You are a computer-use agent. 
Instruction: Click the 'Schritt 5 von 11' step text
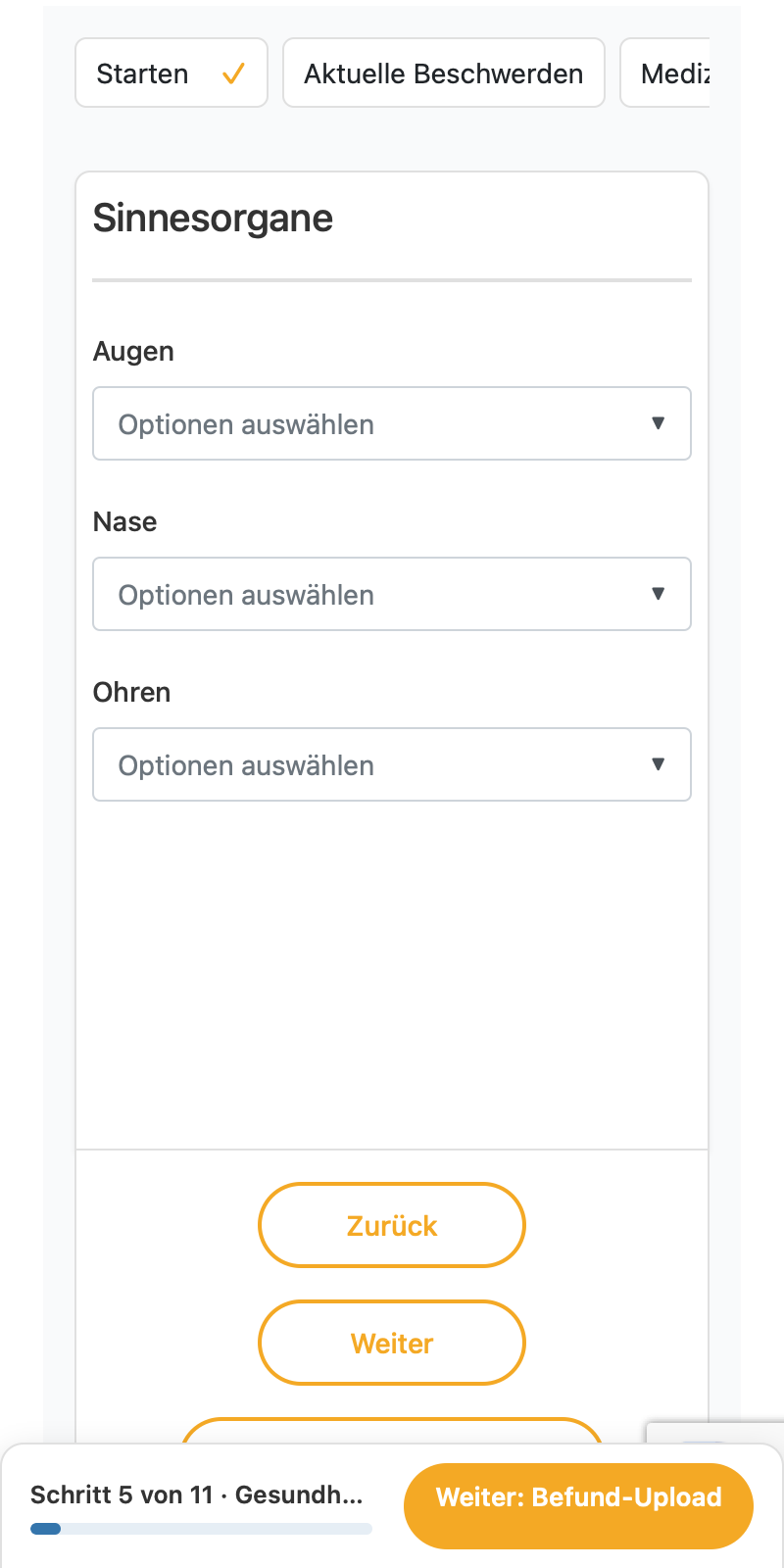pos(122,1494)
